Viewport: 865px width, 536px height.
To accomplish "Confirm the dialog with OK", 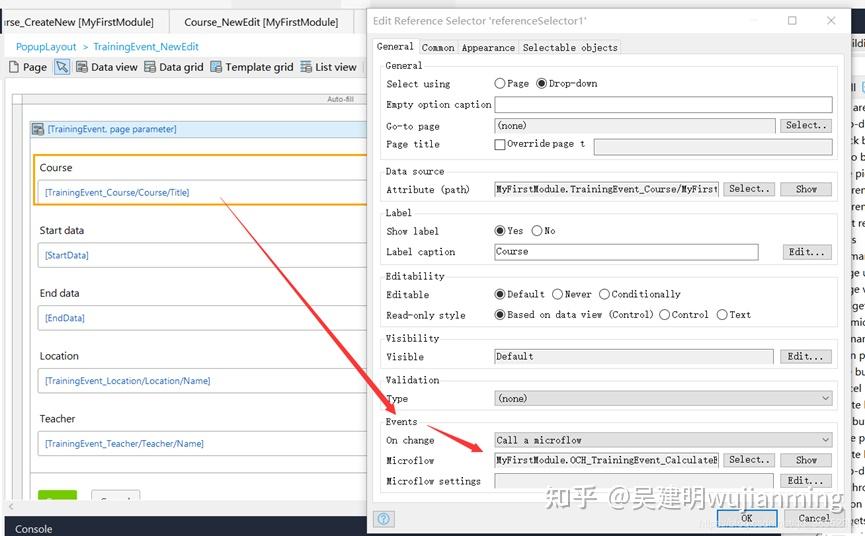I will pyautogui.click(x=746, y=518).
